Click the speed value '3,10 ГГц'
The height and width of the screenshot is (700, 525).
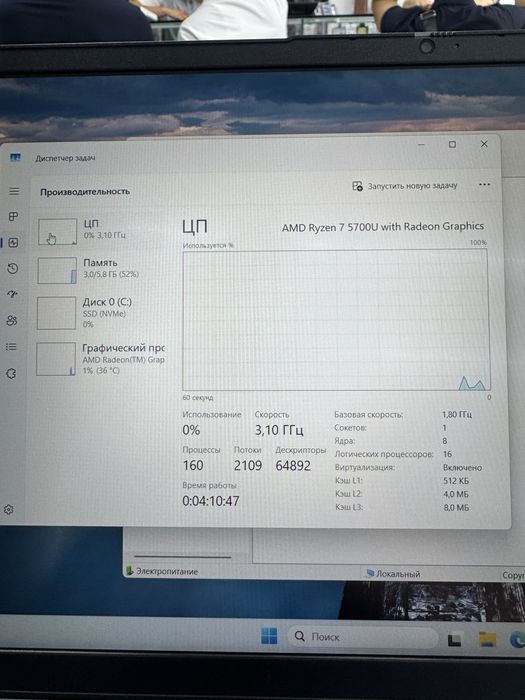[x=279, y=430]
